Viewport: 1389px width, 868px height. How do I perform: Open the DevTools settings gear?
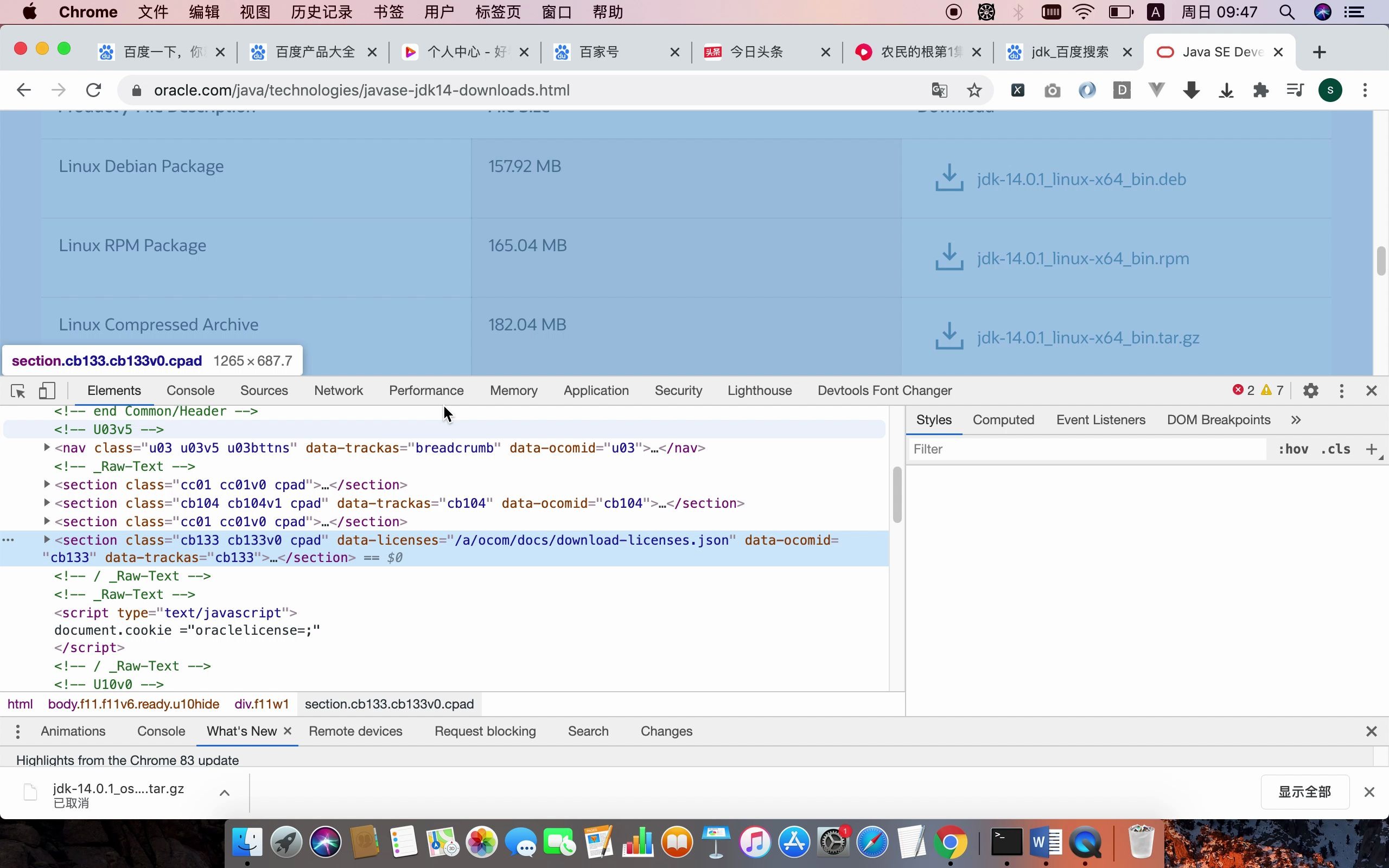tap(1310, 391)
